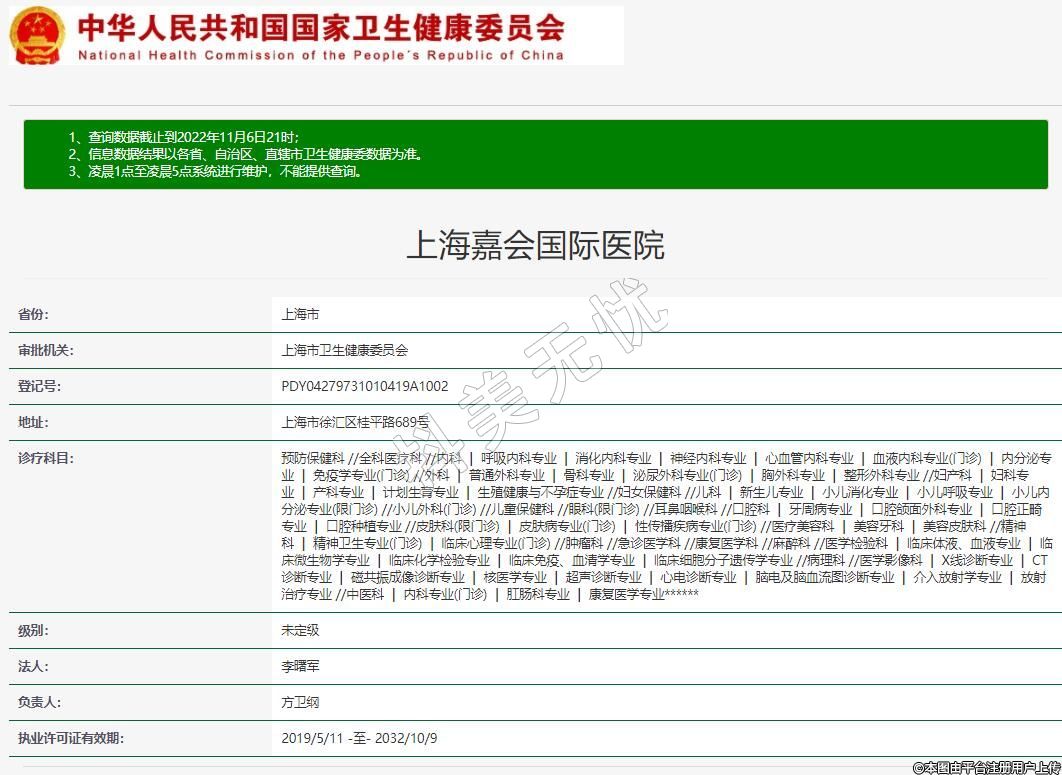Click the person in charge name 方卫纲
Image resolution: width=1062 pixels, height=775 pixels.
point(300,702)
